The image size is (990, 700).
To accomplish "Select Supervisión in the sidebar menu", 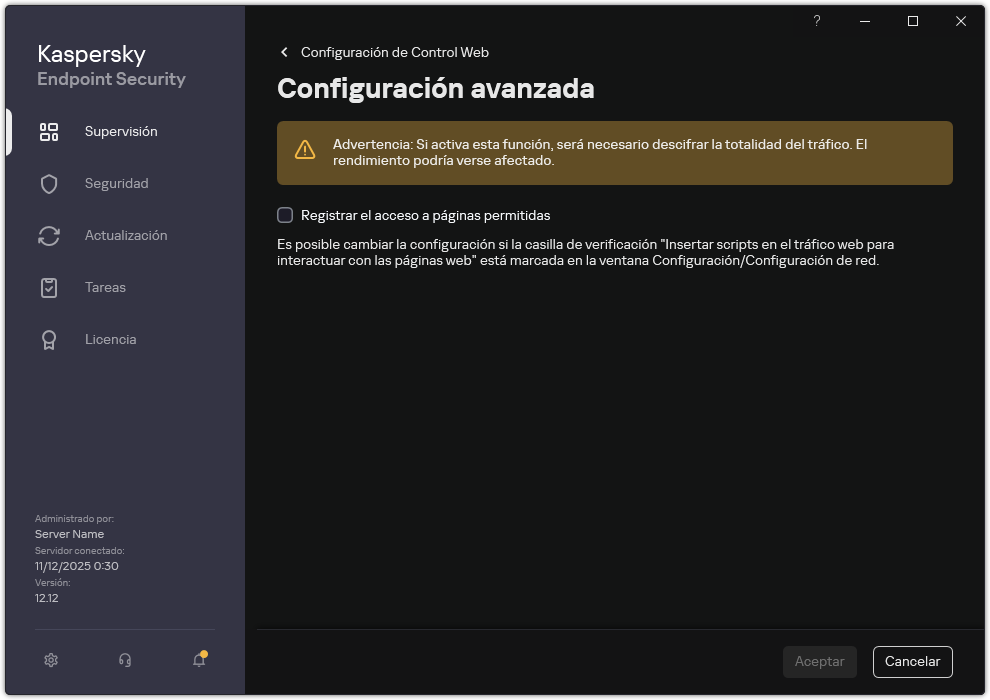I will 121,131.
